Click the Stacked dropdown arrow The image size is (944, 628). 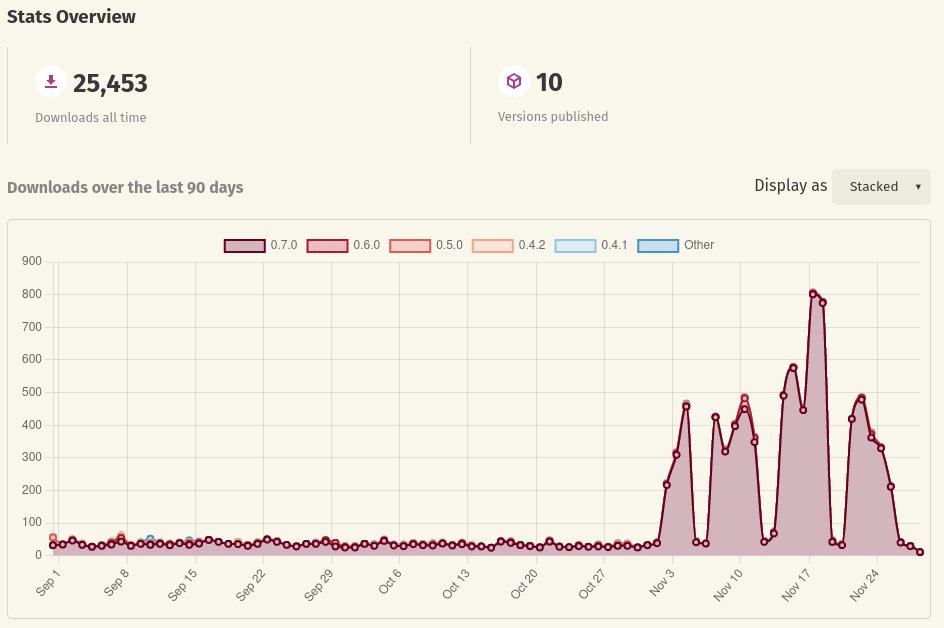coord(917,187)
